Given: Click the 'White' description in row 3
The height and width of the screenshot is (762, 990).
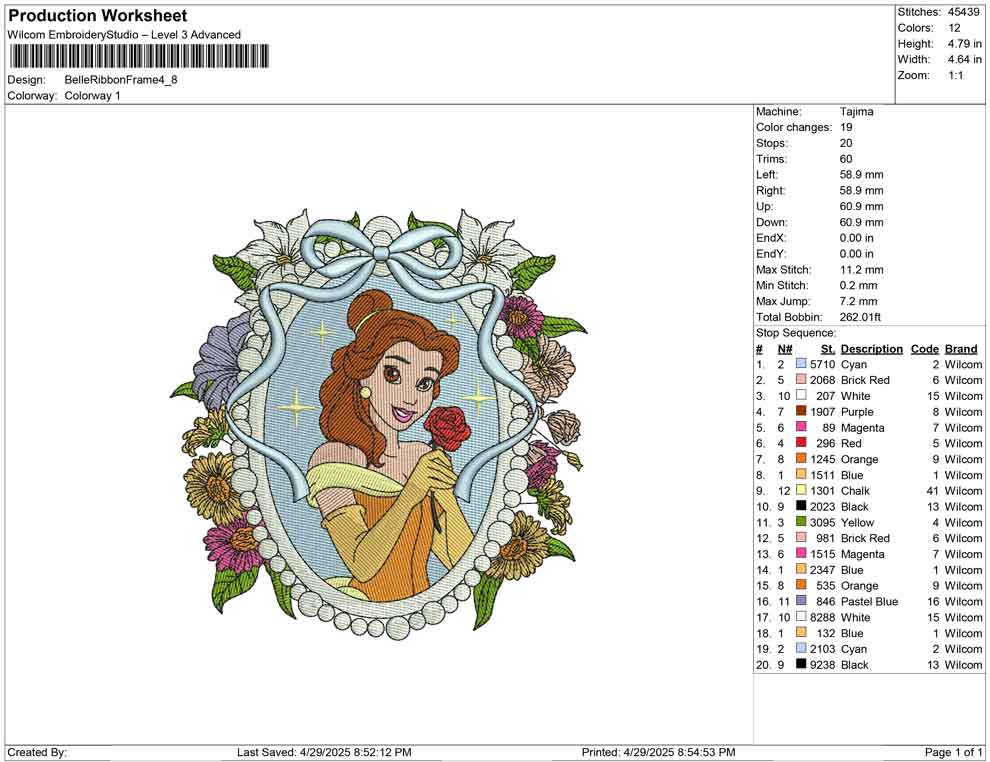Looking at the screenshot, I should click(x=856, y=396).
